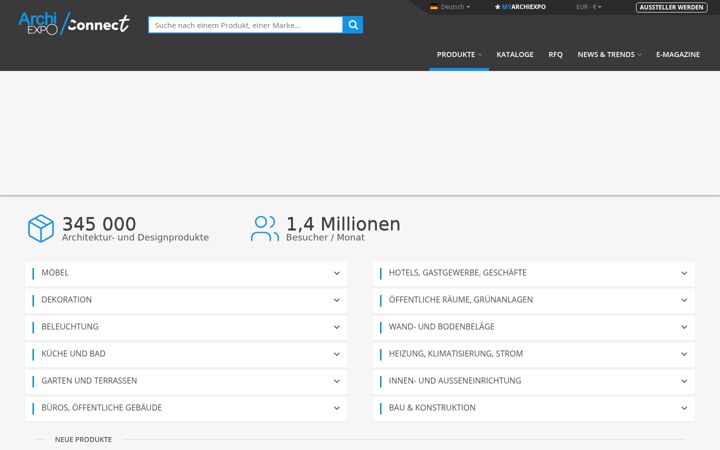The image size is (720, 450).
Task: Expand the Garten und Terrassen chevron
Action: click(x=337, y=381)
